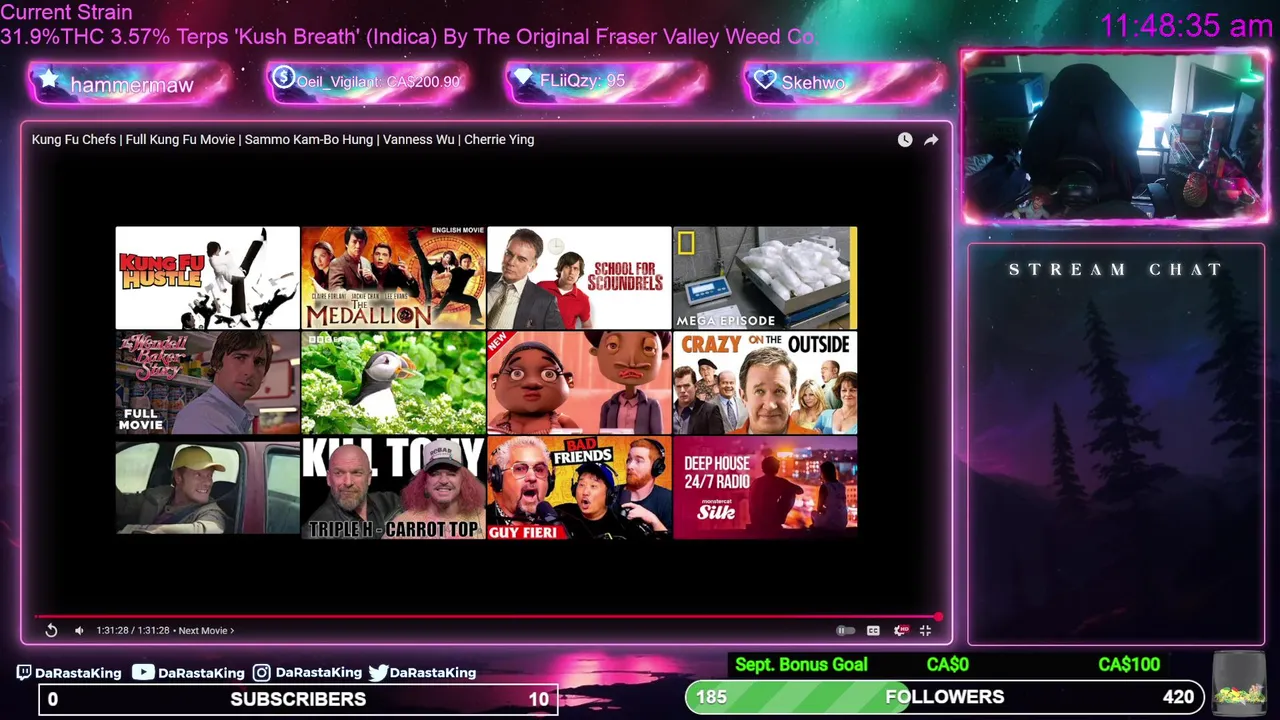Open Kill Tony Triple H thumbnail

pyautogui.click(x=394, y=487)
